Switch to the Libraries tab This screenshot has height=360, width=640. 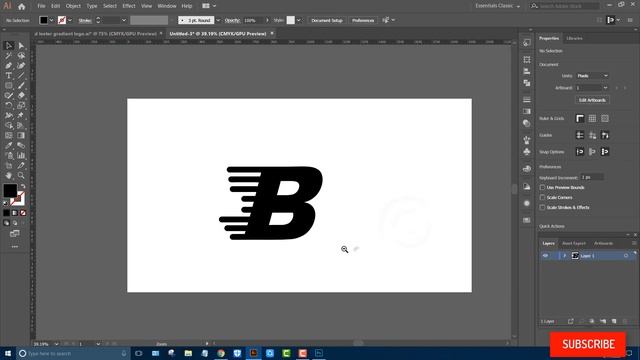574,38
